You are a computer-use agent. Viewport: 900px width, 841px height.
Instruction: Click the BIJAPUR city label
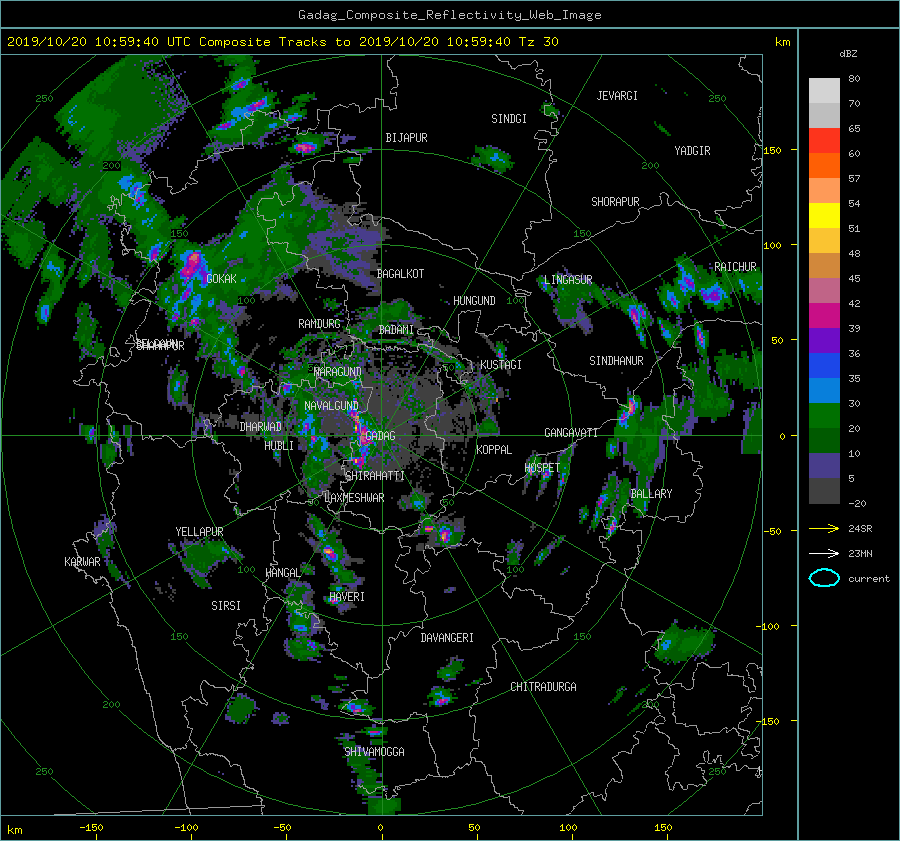tap(406, 138)
